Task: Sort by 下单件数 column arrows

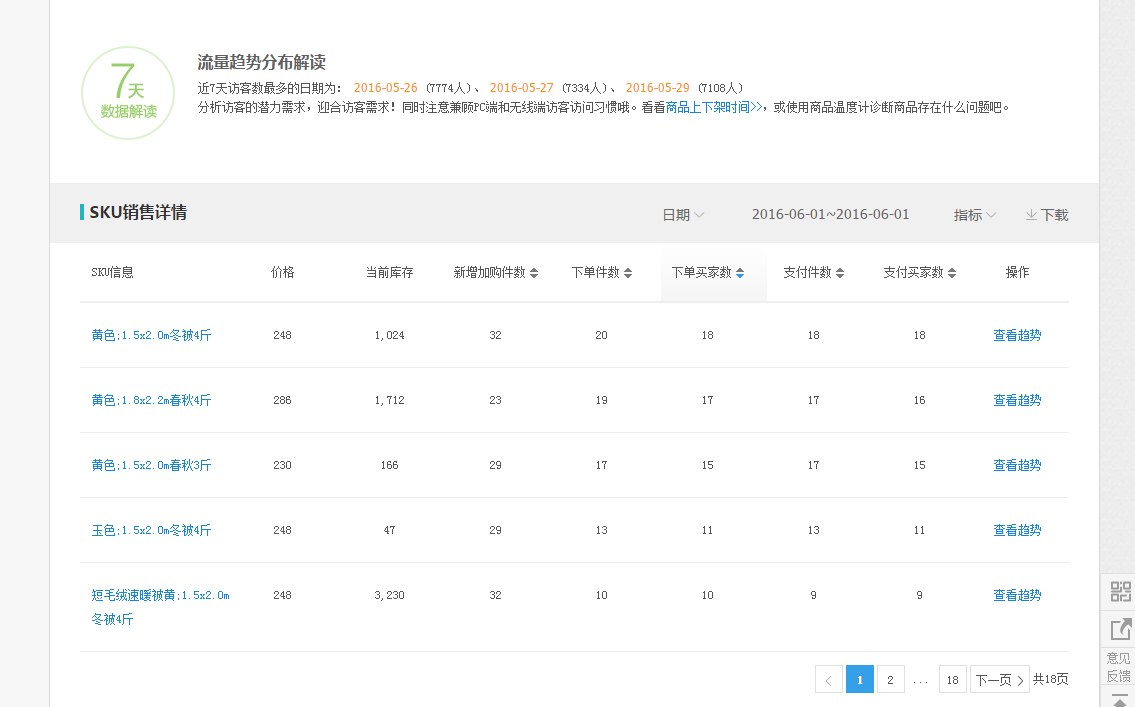Action: coord(628,273)
